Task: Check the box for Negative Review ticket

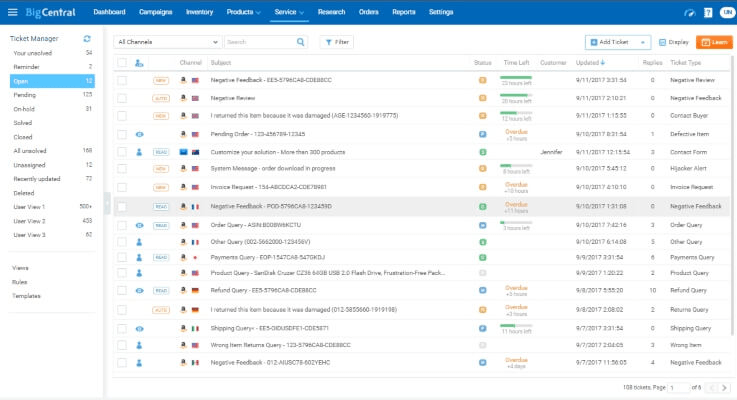Action: click(122, 98)
